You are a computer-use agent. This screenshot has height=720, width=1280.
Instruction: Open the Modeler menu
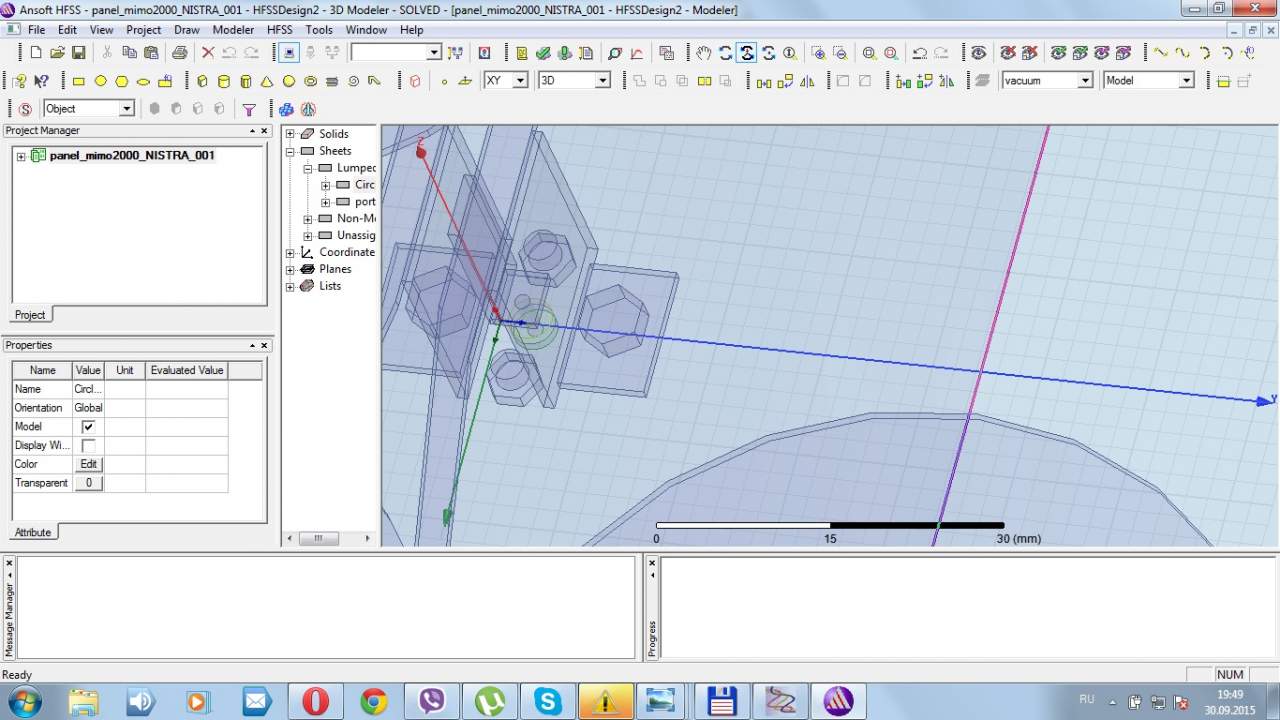coord(233,30)
